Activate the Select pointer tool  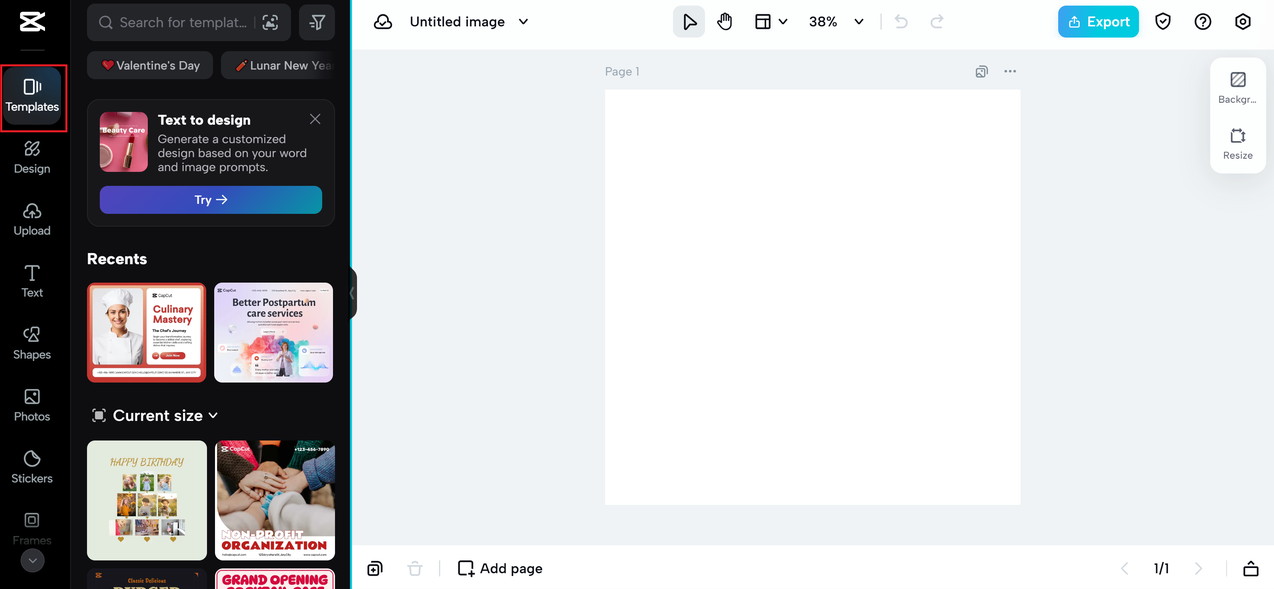(x=689, y=22)
